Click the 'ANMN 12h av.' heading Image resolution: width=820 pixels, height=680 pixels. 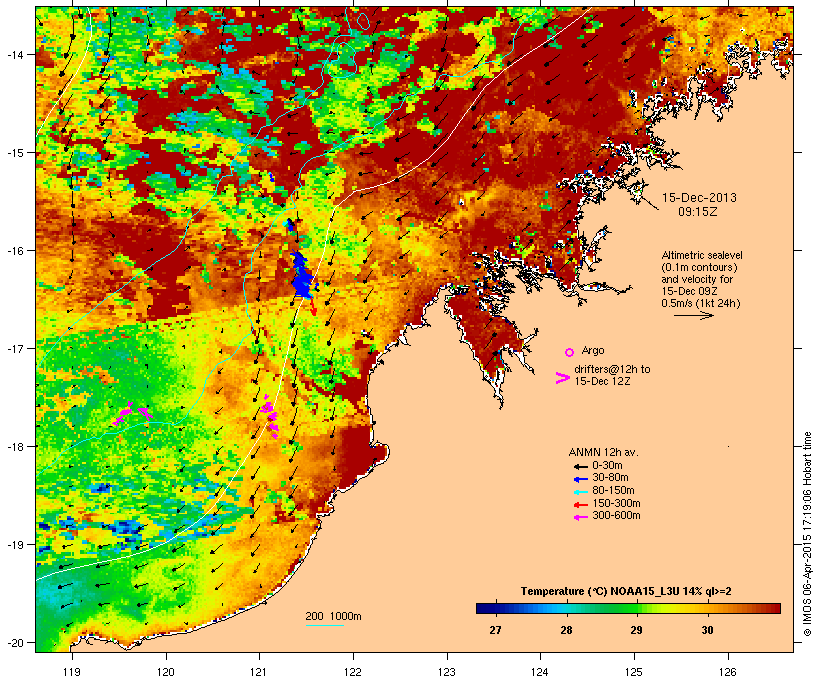point(603,452)
